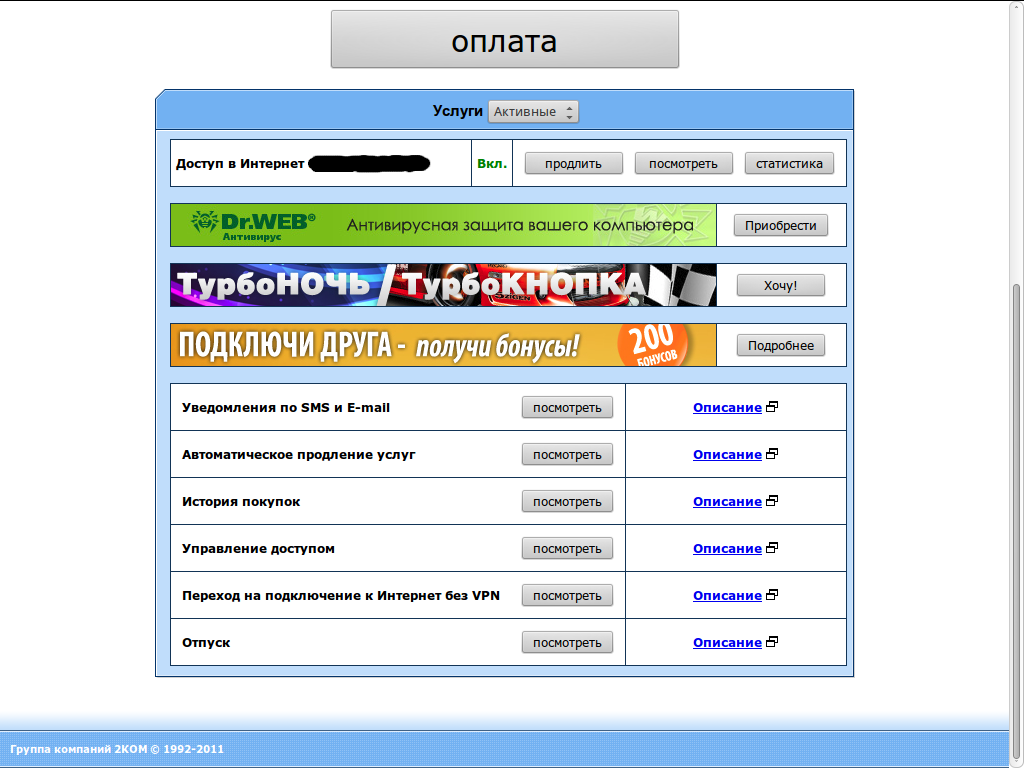Click the ТурбоНОЧЬ / ТурбоКНОПКА banner
The height and width of the screenshot is (768, 1024).
[x=443, y=285]
